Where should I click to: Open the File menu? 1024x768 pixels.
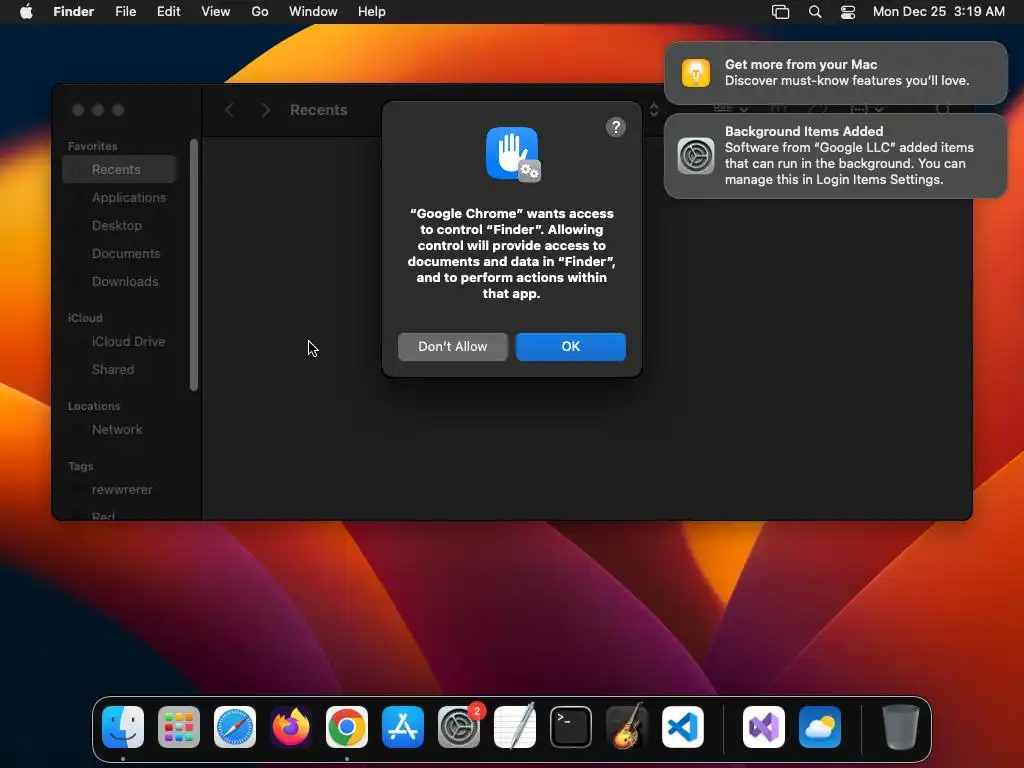pos(125,12)
